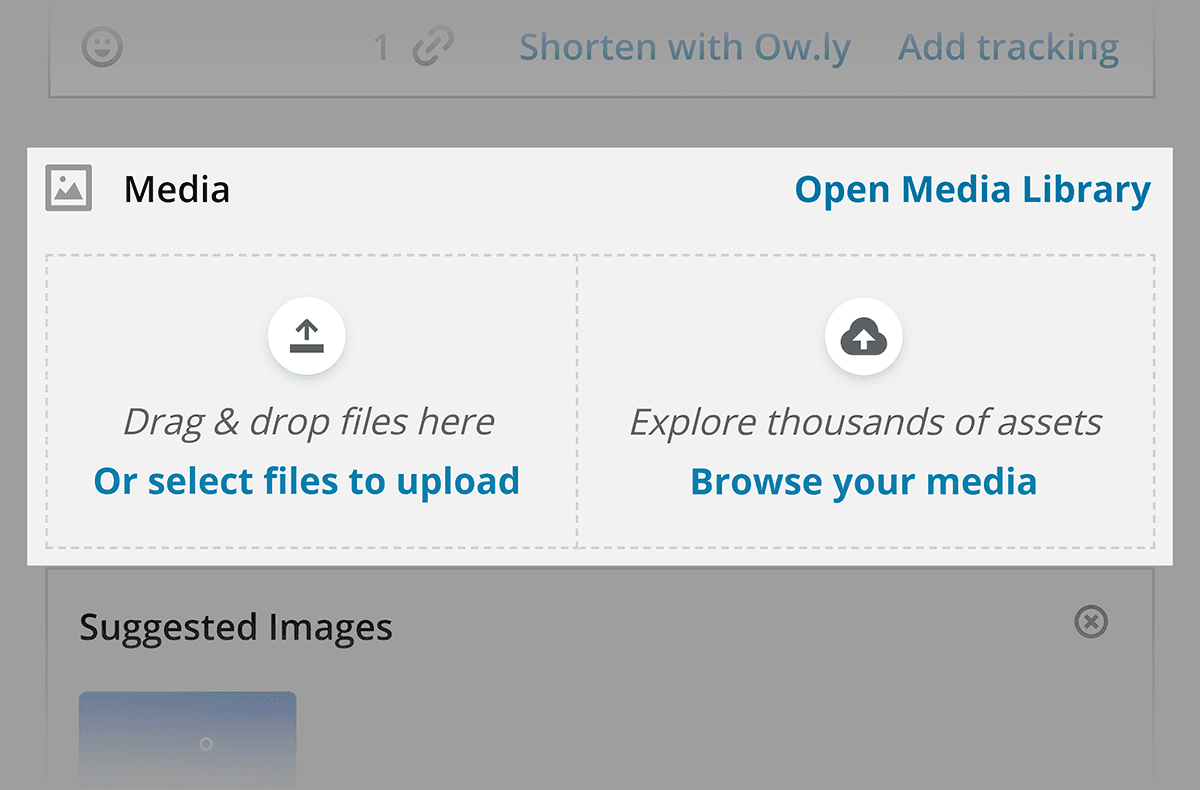Click the Media section label
1200x790 pixels.
click(x=177, y=189)
